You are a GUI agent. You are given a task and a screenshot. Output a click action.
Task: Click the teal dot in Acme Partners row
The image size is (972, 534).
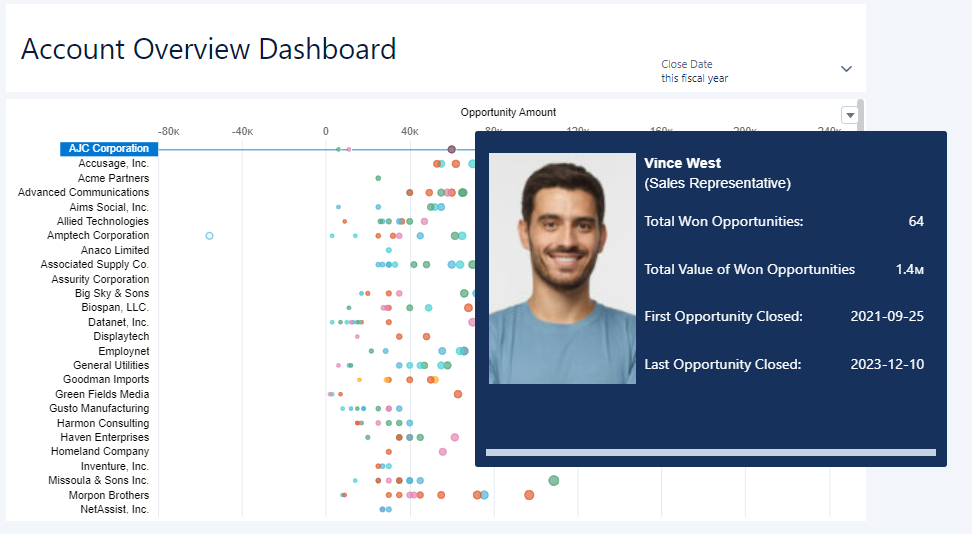(x=378, y=178)
